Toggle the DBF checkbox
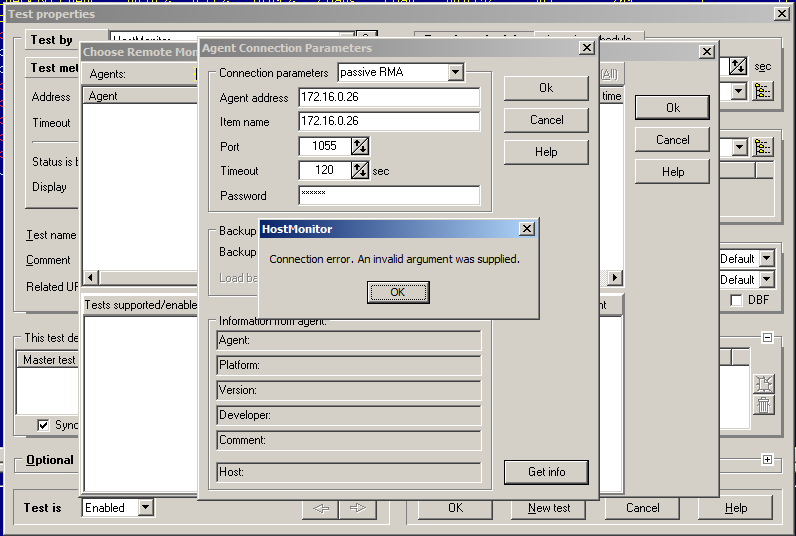 pyautogui.click(x=737, y=300)
